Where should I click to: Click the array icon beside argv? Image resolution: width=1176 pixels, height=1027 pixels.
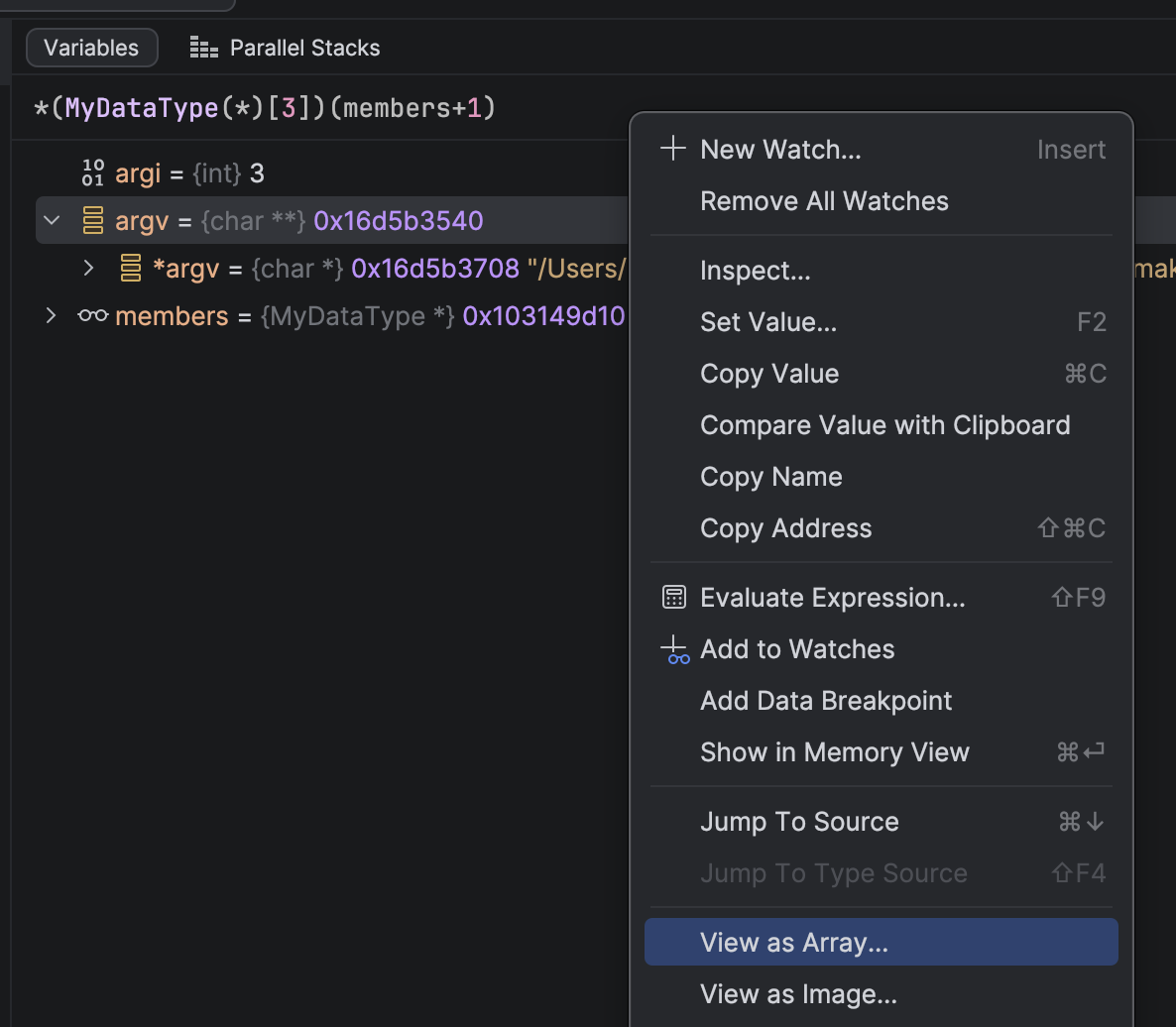(x=93, y=220)
